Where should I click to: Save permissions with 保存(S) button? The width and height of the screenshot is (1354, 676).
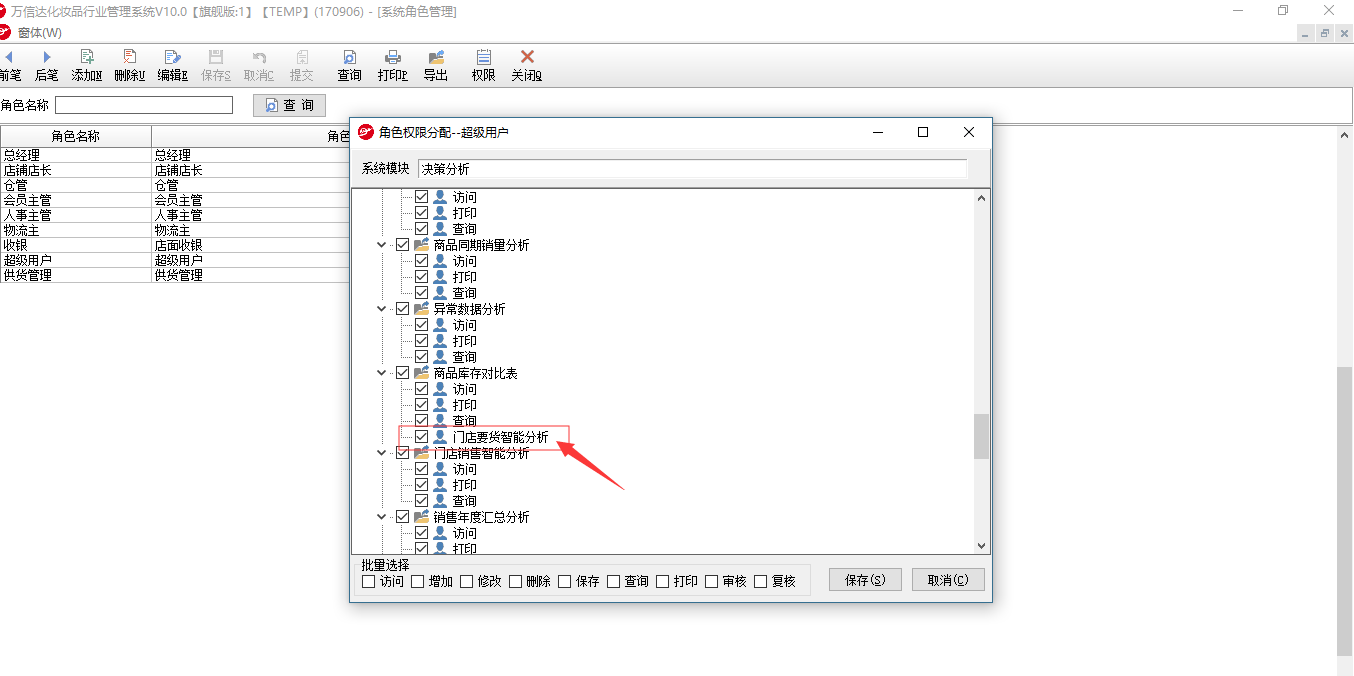[x=865, y=580]
